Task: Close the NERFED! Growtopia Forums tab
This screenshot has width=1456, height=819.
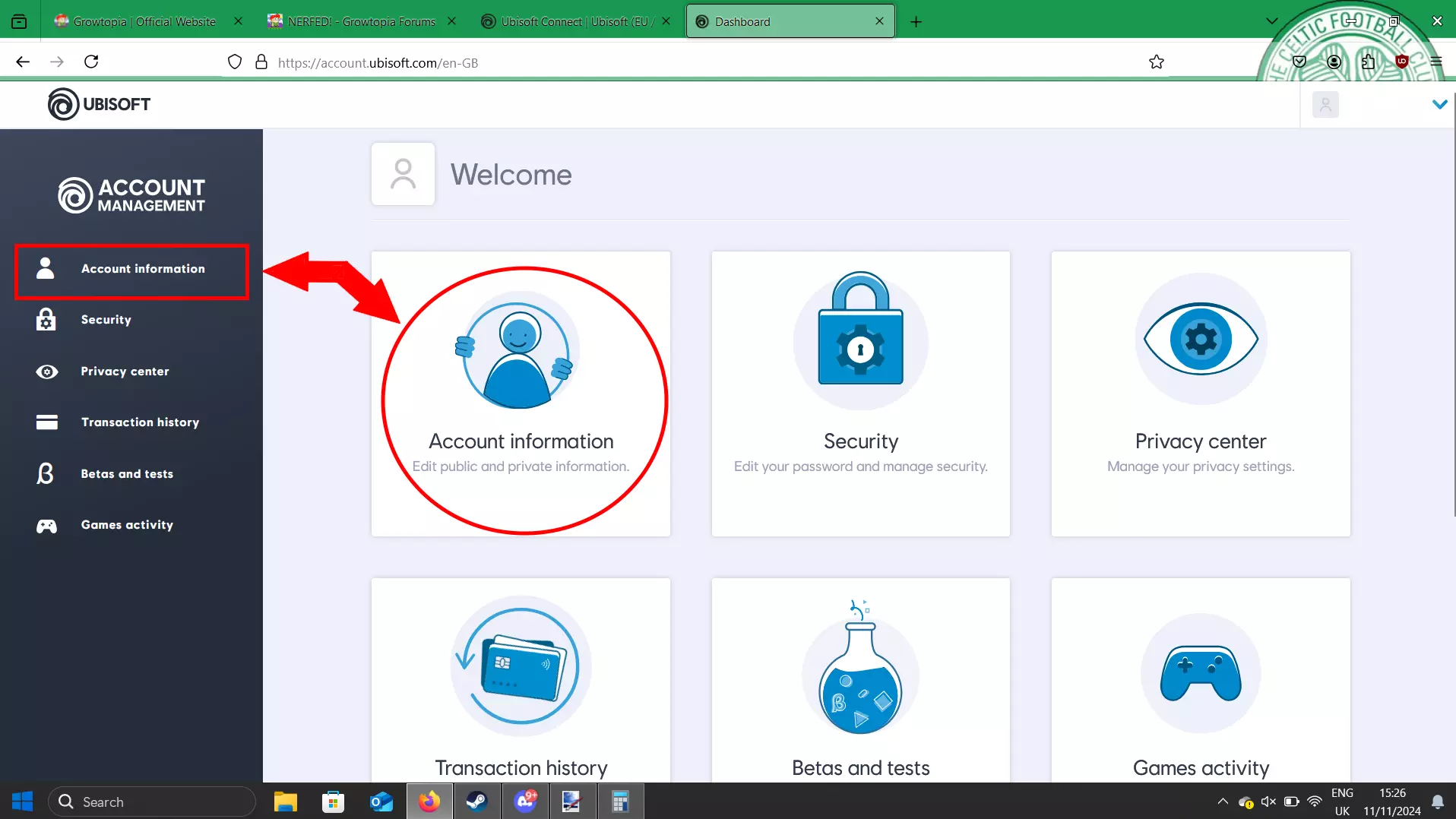Action: 451,21
